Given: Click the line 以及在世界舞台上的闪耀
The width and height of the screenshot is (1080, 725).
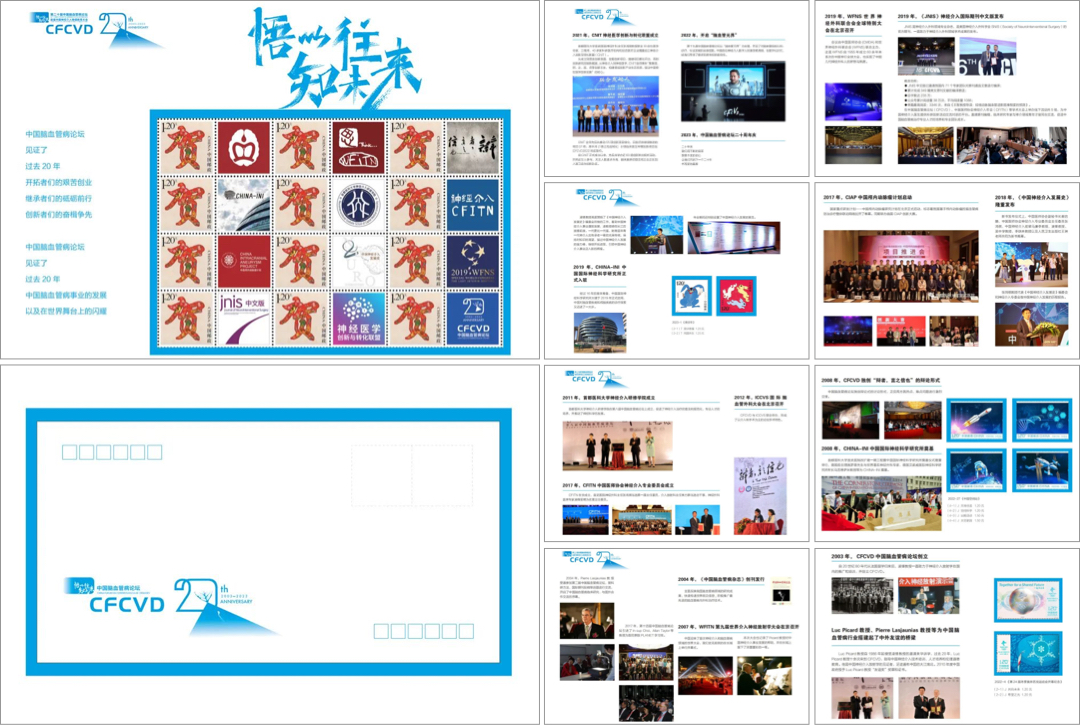Looking at the screenshot, I should (x=66, y=311).
